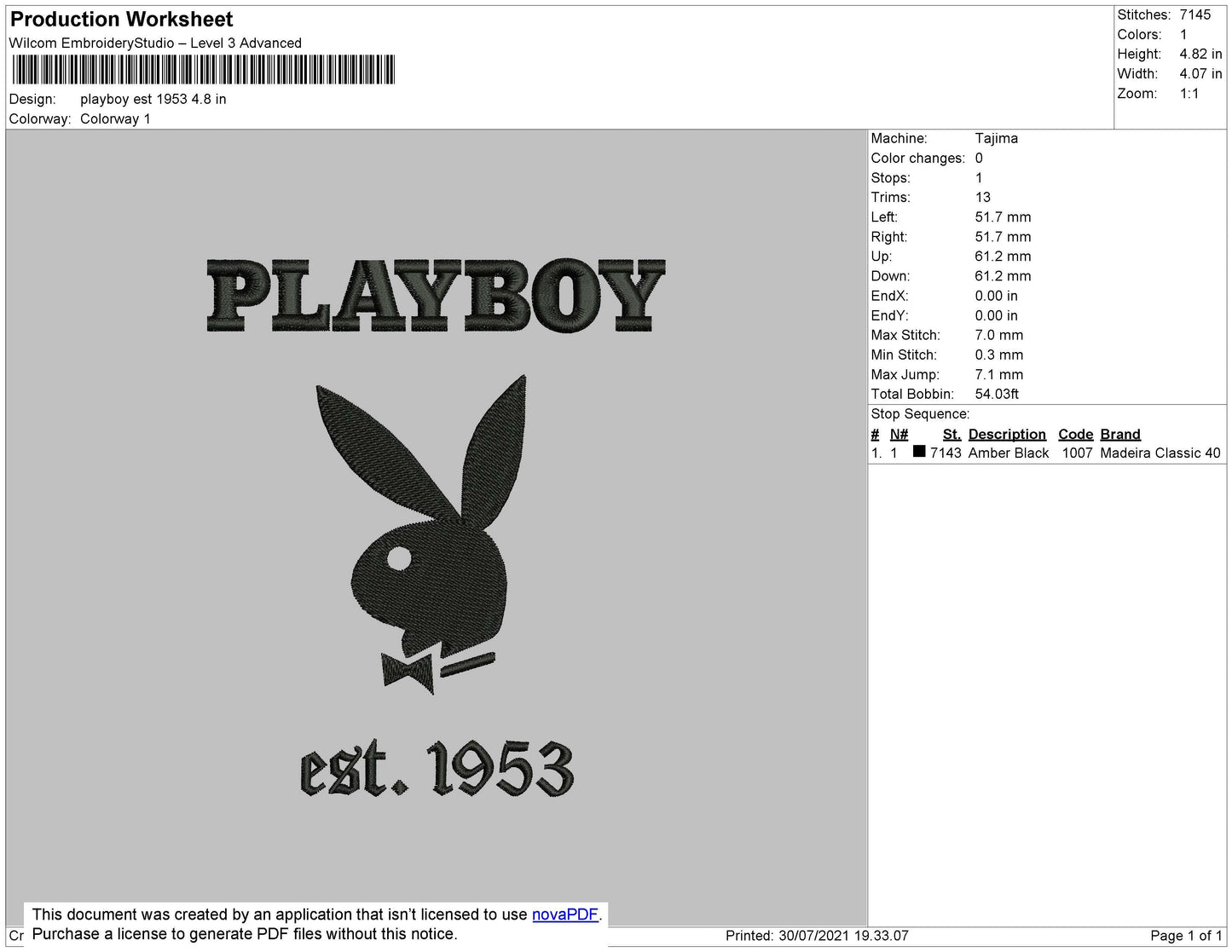
Task: Click the 'N#' column header
Action: click(899, 434)
